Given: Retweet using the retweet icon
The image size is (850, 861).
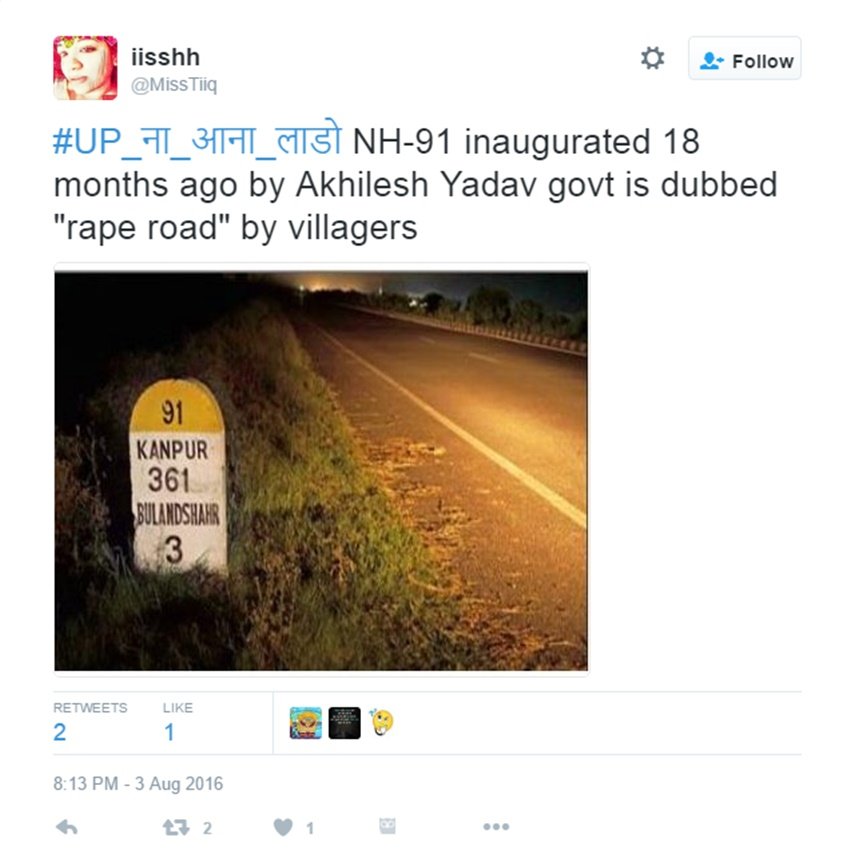Looking at the screenshot, I should pyautogui.click(x=176, y=828).
